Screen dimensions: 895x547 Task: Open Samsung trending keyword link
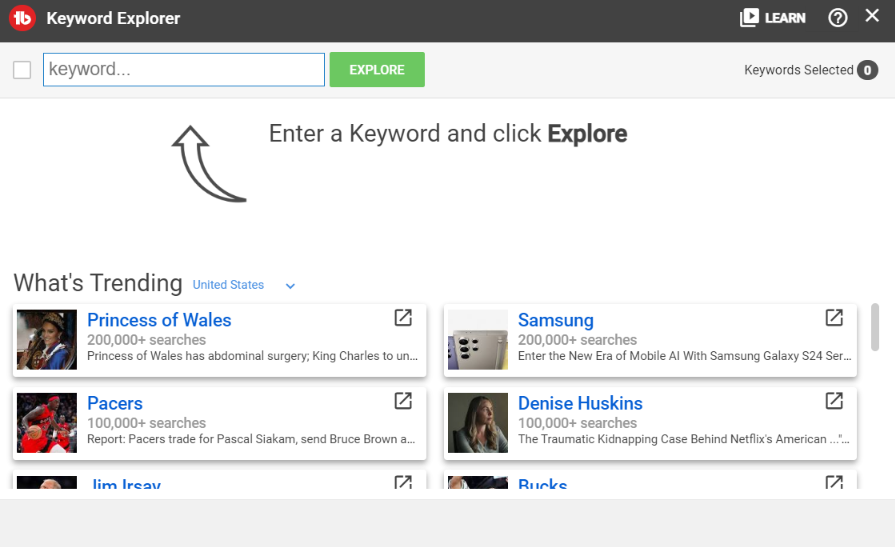555,320
